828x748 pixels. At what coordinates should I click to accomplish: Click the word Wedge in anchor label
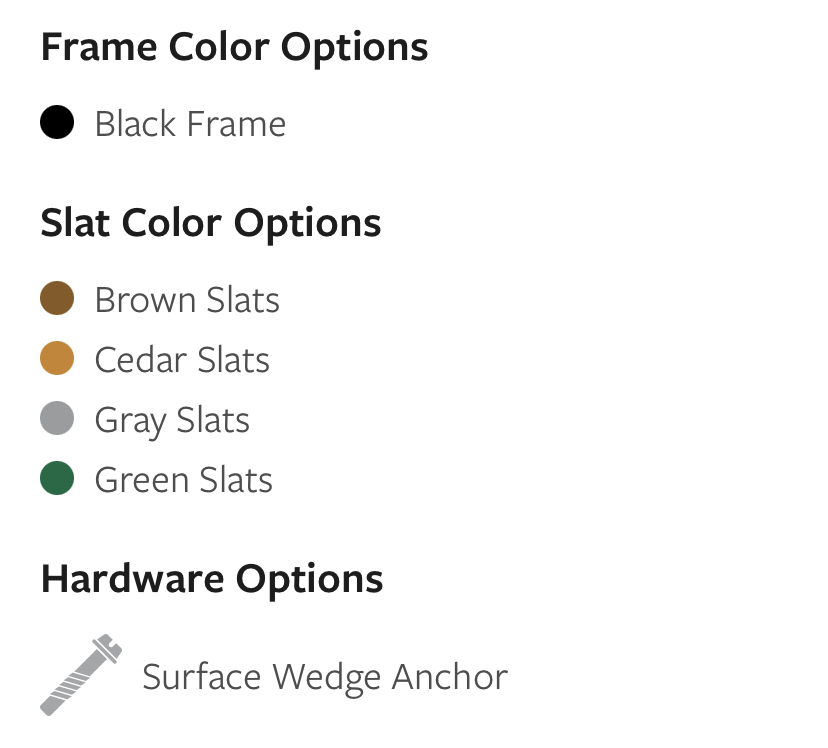326,679
